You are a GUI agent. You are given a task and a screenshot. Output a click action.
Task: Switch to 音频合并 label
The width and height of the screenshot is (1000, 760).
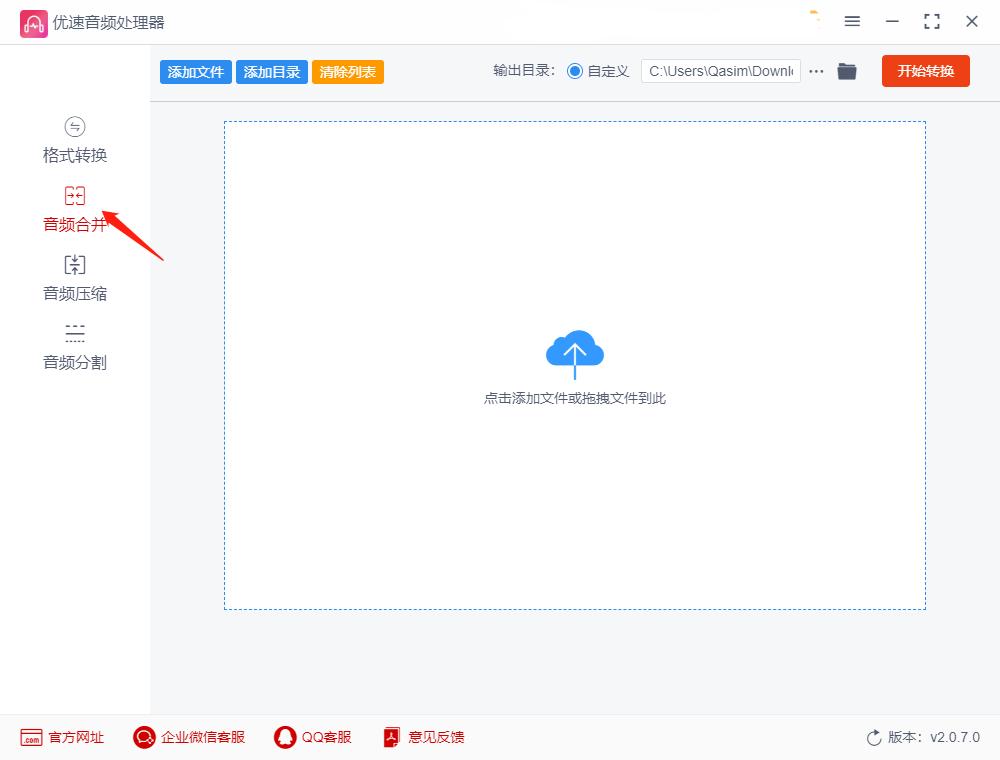(x=75, y=224)
